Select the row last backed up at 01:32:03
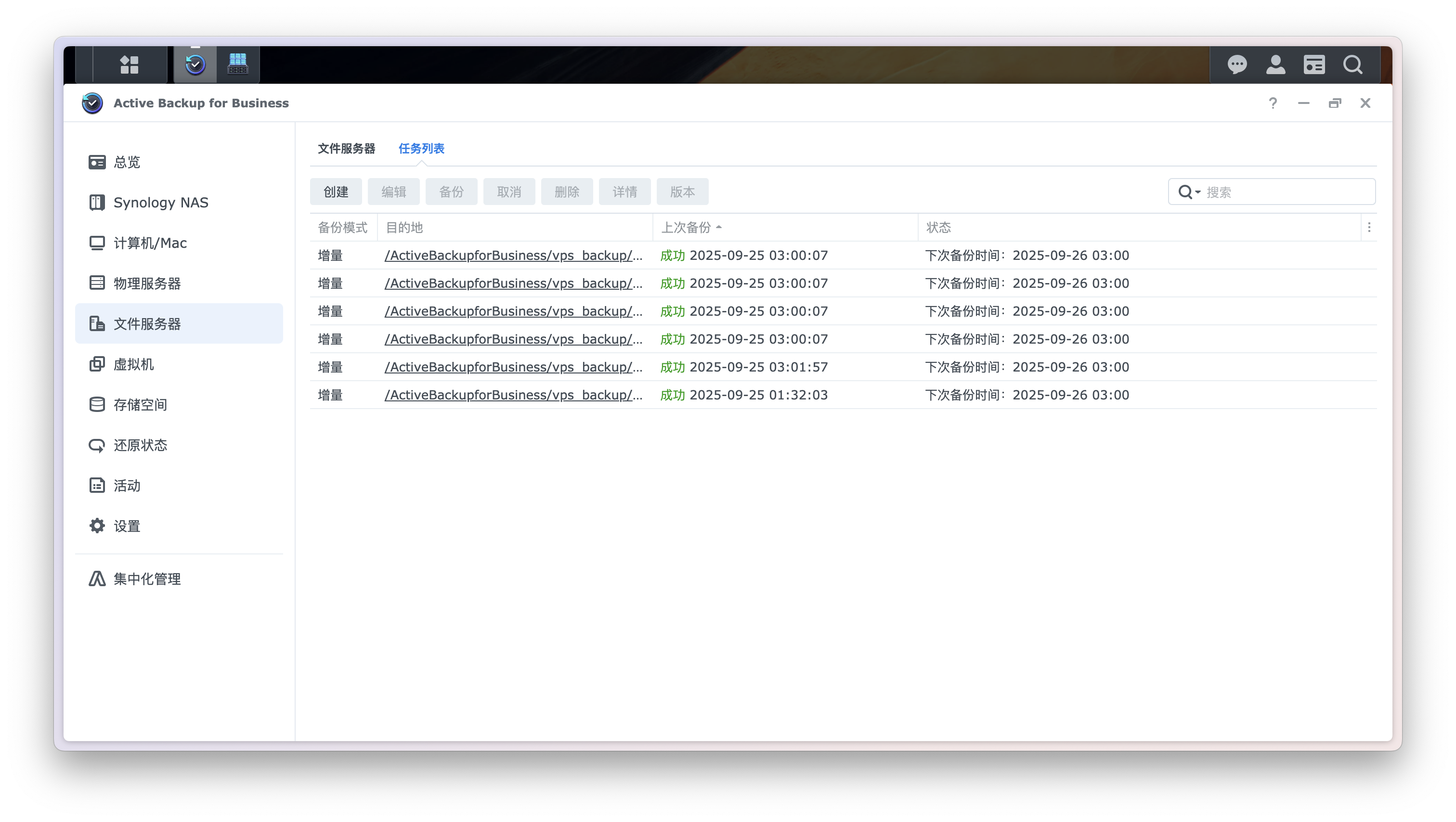The width and height of the screenshot is (1456, 822). click(843, 395)
